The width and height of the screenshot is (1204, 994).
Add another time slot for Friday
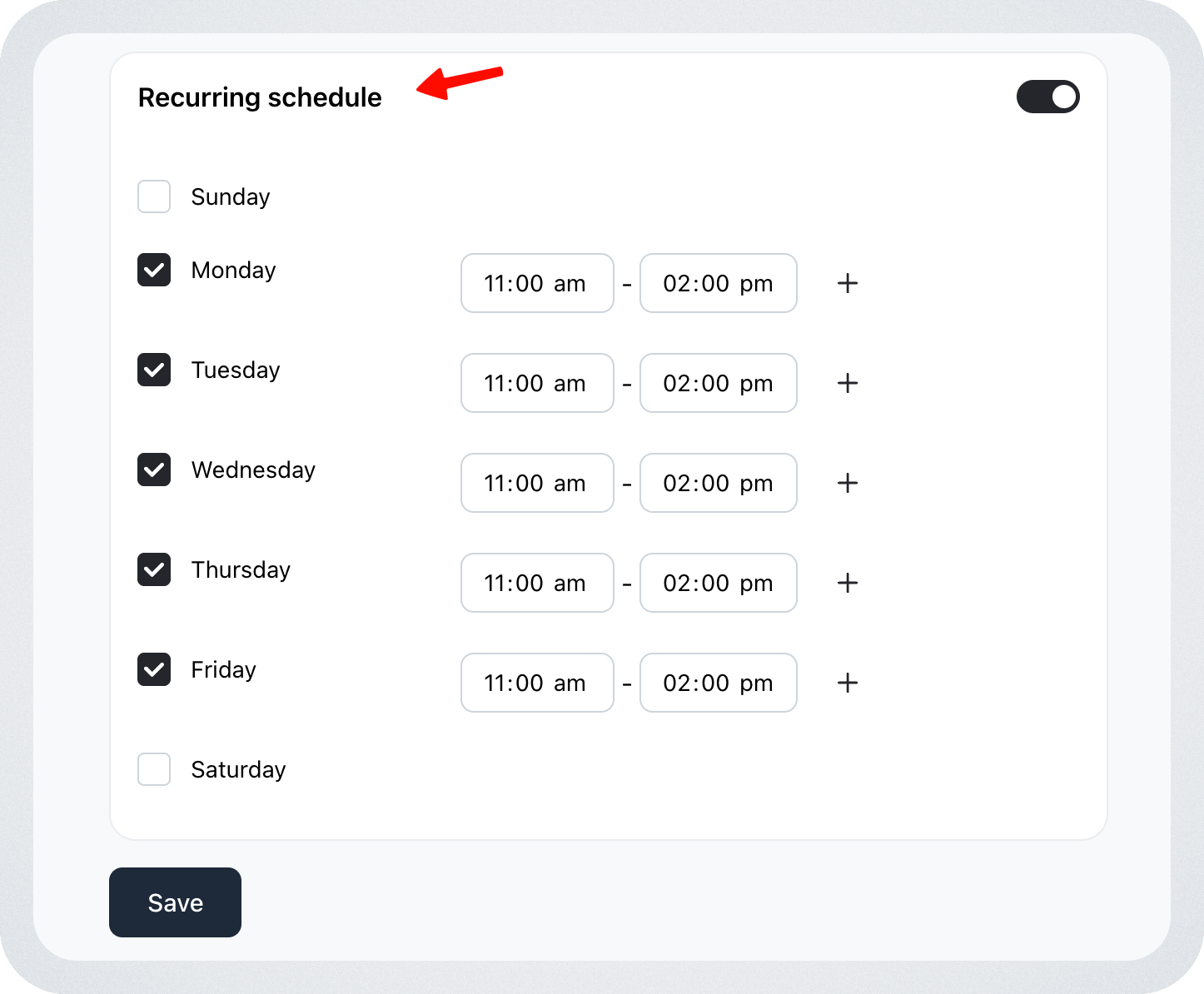[848, 683]
